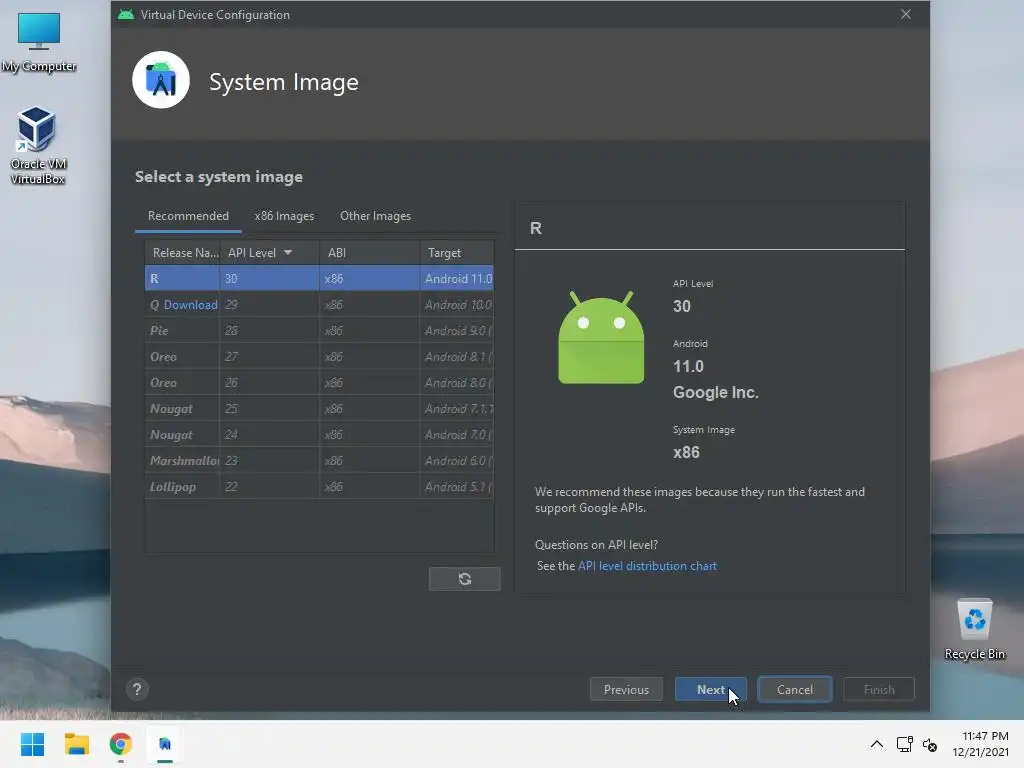
Task: Open the help question mark button
Action: (x=137, y=689)
